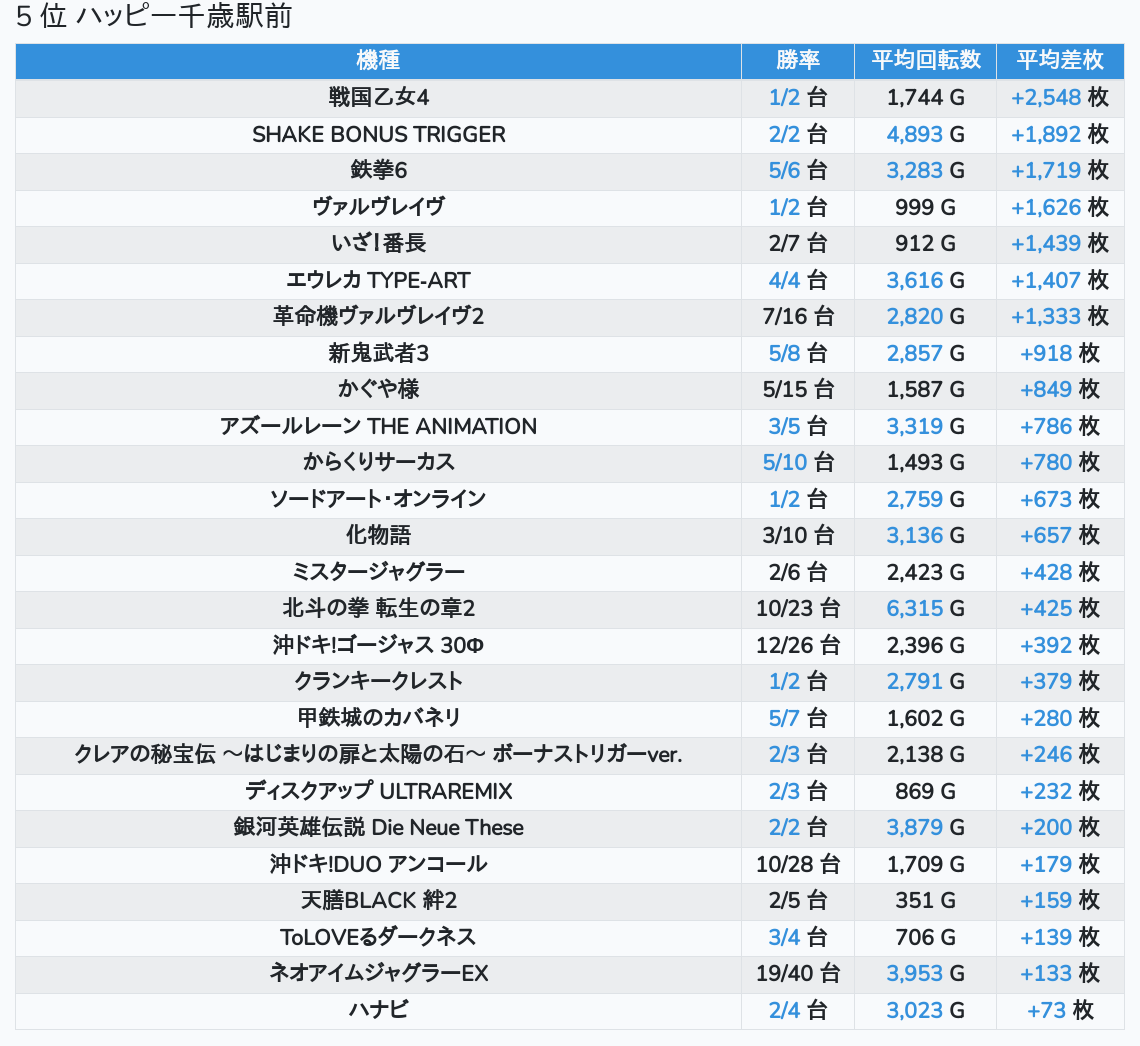The height and width of the screenshot is (1046, 1140).
Task: Open the 戦国乙女4 machine entry
Action: 378,98
